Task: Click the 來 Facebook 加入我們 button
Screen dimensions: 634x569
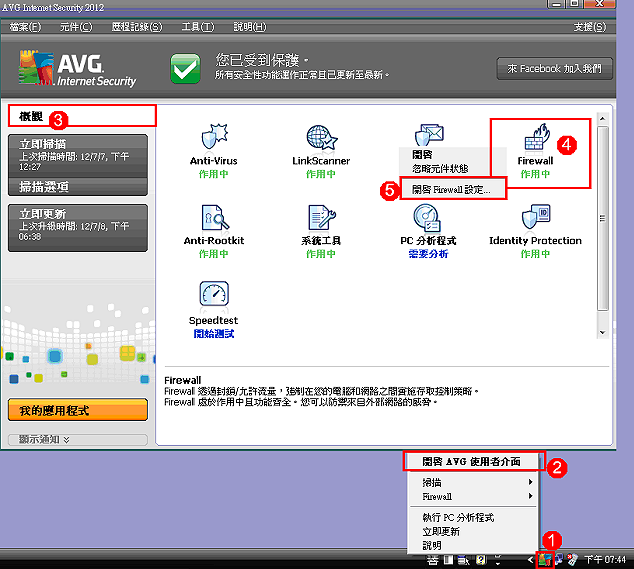Action: point(554,69)
